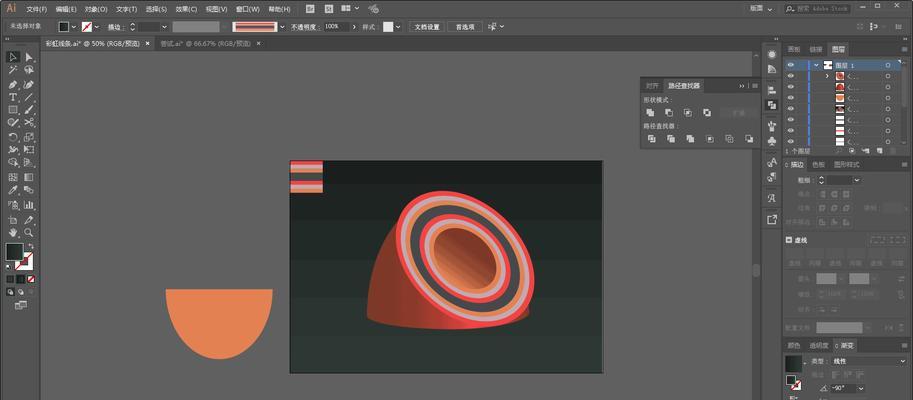
Task: Open the 对象(O) menu
Action: [x=96, y=9]
